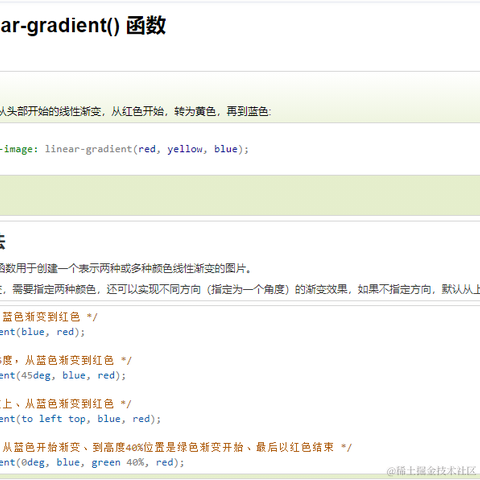Click the code "ent(45deg, blue, red);"

[63, 376]
